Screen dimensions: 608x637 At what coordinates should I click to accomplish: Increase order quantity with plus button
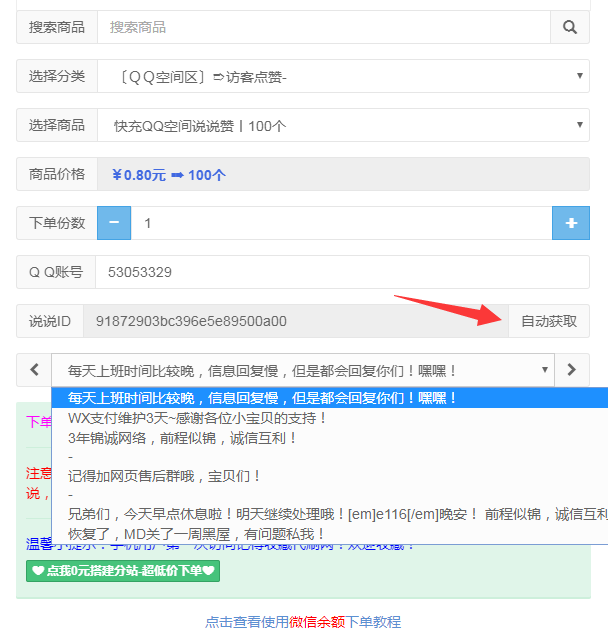(x=571, y=223)
